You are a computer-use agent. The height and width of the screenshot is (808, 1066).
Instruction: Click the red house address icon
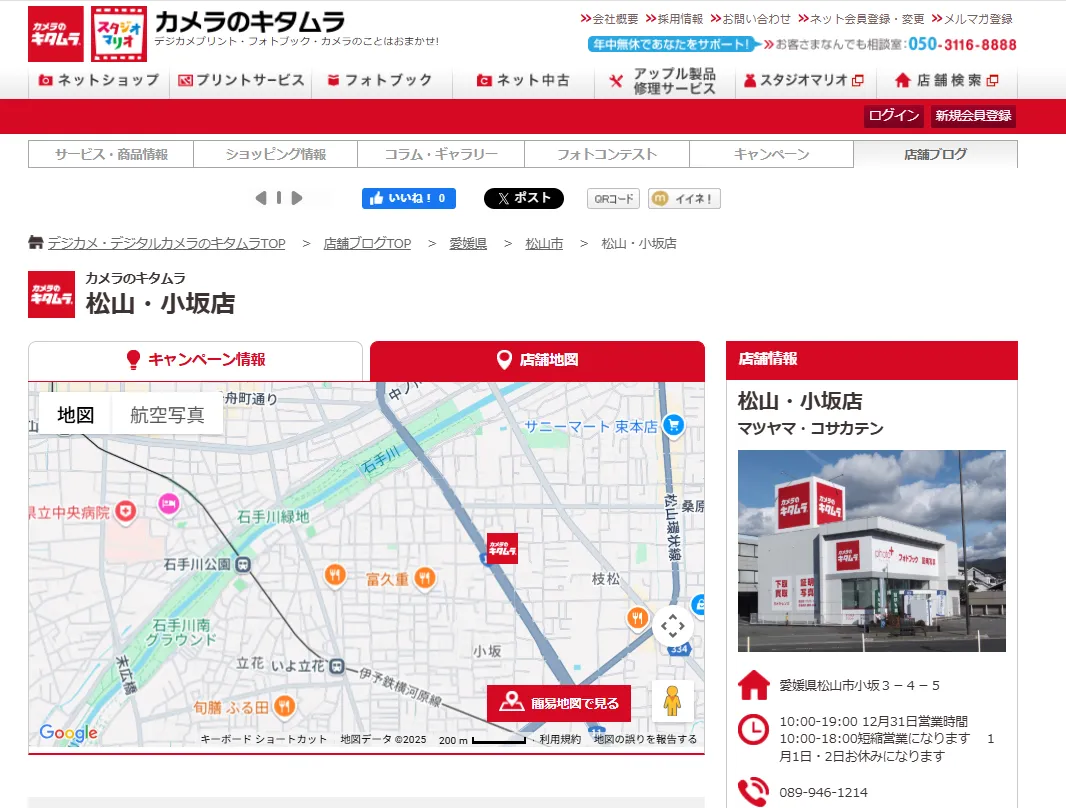pyautogui.click(x=753, y=685)
